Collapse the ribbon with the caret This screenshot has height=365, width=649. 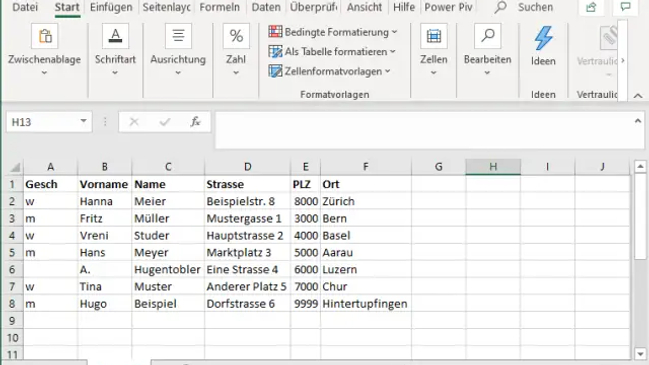(x=638, y=96)
